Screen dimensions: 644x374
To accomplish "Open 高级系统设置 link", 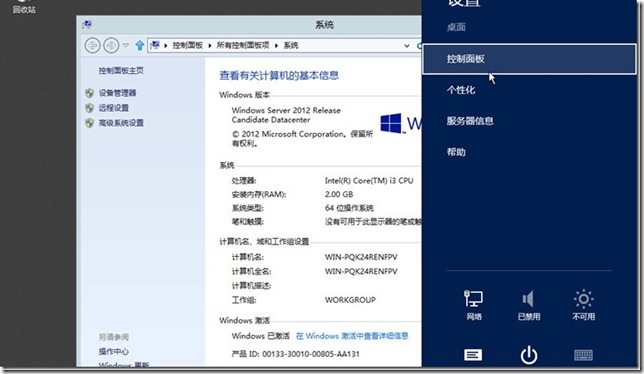I will click(121, 123).
